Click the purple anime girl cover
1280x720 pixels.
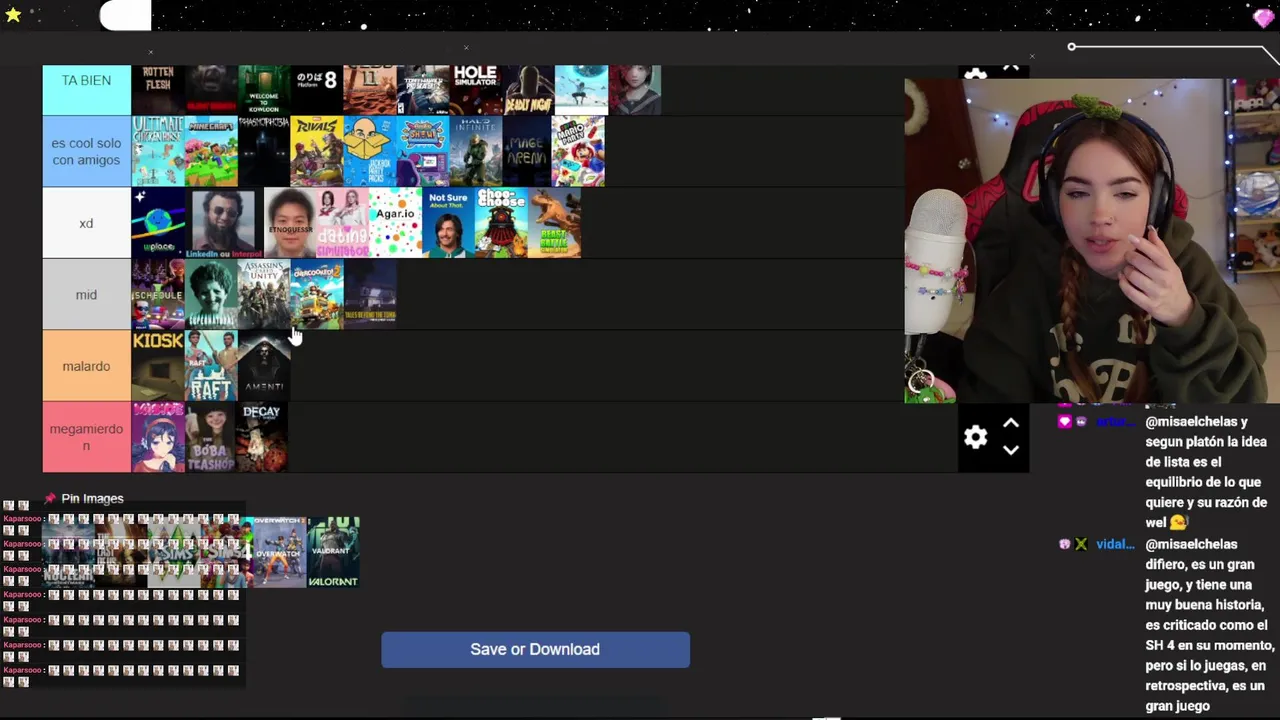[x=158, y=437]
